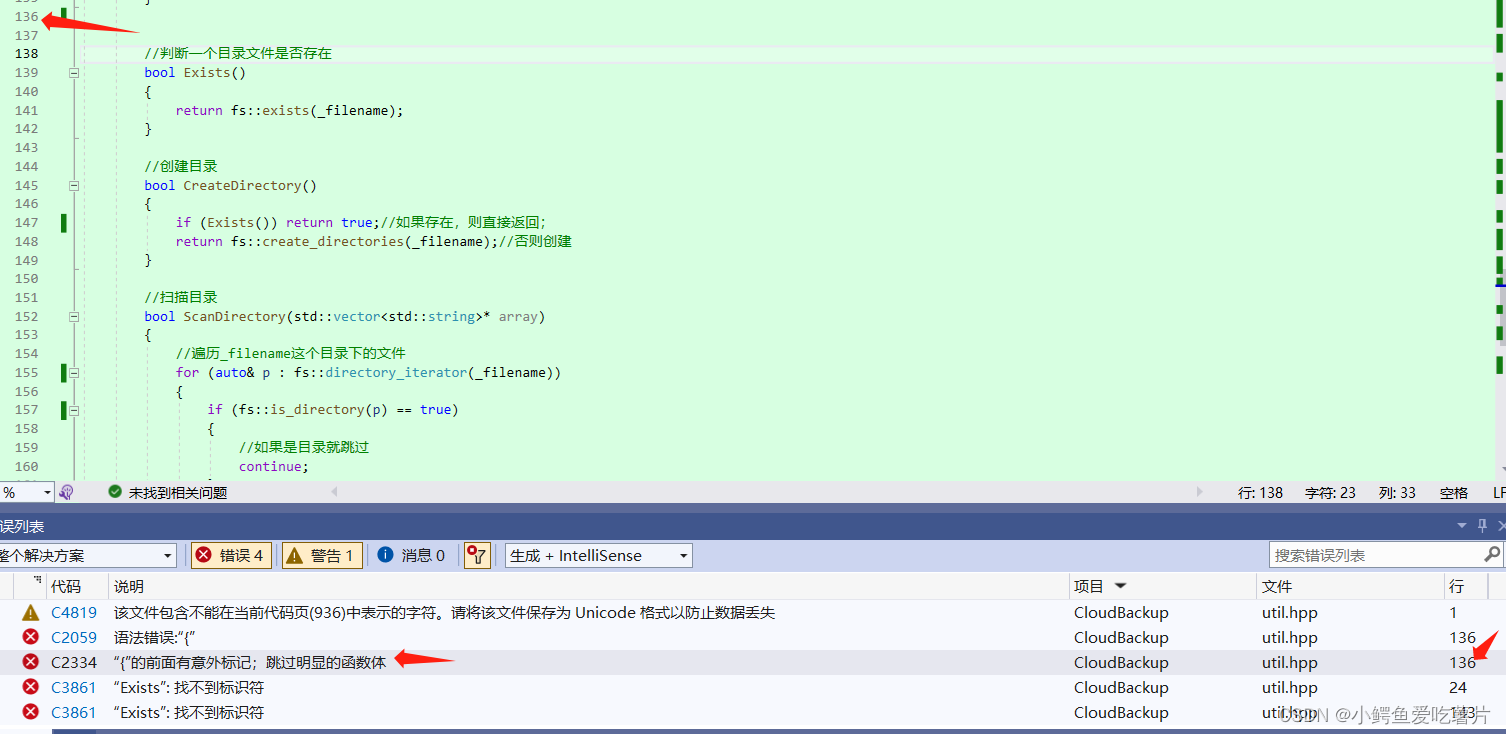Click the search magnifier in the error list search box
Screen dimensions: 1506x734
(1491, 554)
